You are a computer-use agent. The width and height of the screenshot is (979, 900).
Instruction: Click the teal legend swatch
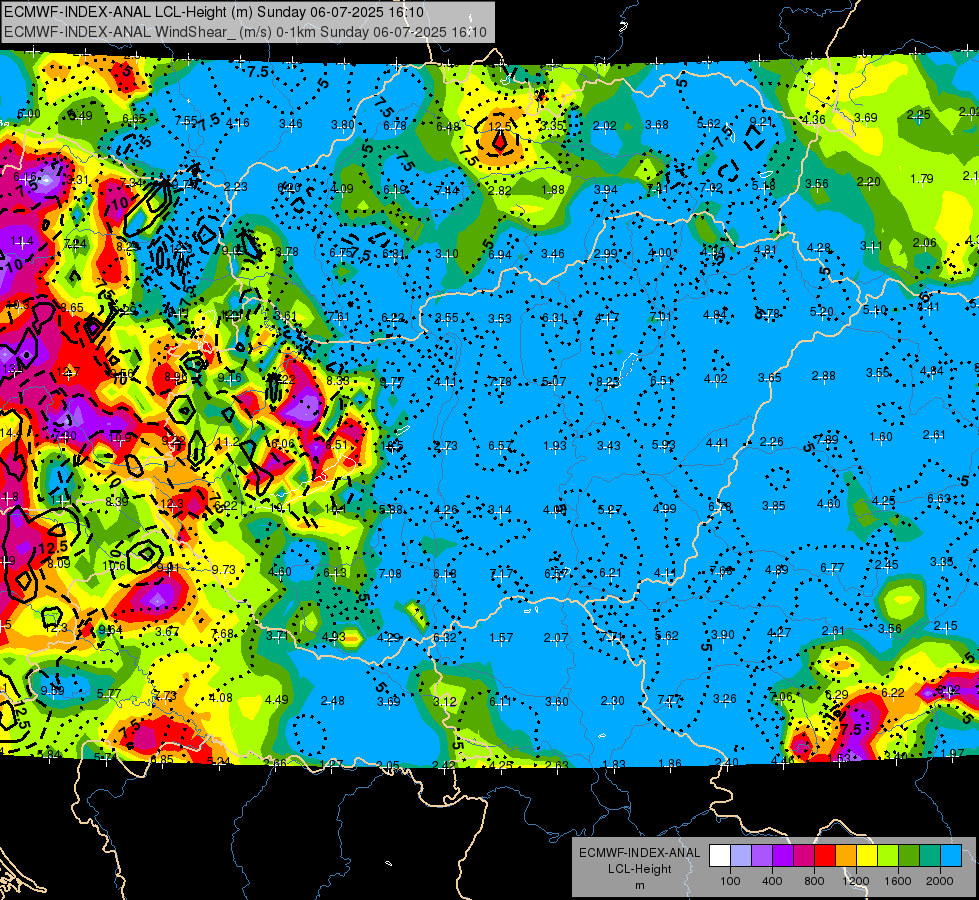point(930,856)
